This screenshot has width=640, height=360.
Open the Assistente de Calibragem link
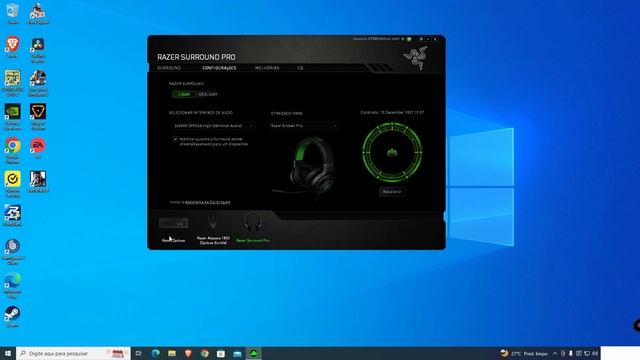(x=208, y=202)
